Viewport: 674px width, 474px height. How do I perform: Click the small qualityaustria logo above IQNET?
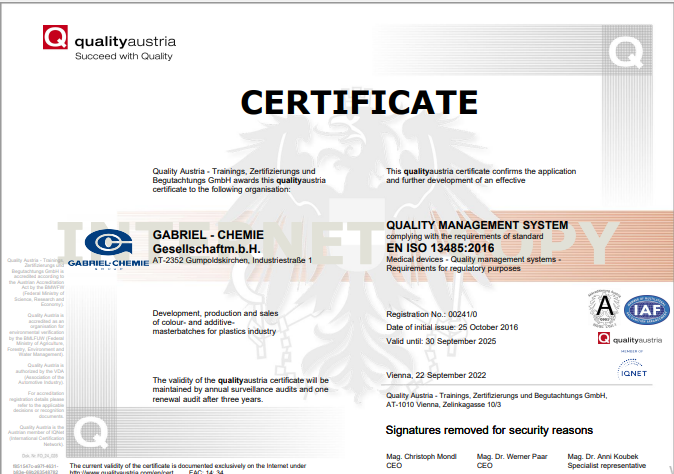[630, 339]
